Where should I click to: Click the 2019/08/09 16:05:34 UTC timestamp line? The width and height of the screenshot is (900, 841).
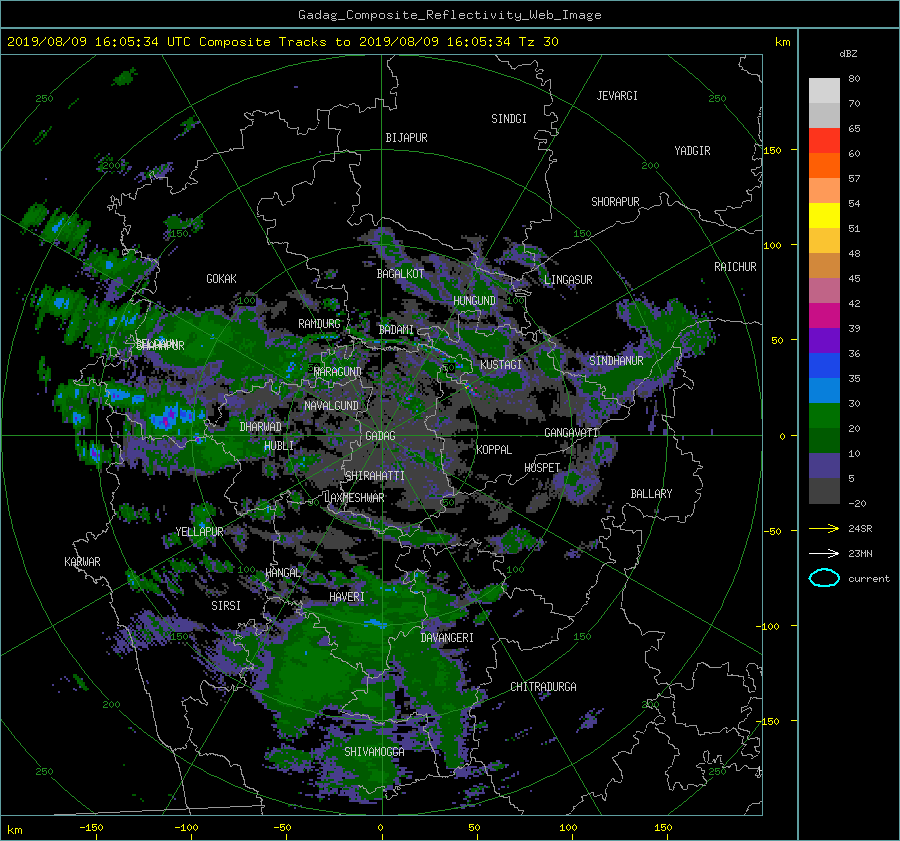click(x=282, y=42)
